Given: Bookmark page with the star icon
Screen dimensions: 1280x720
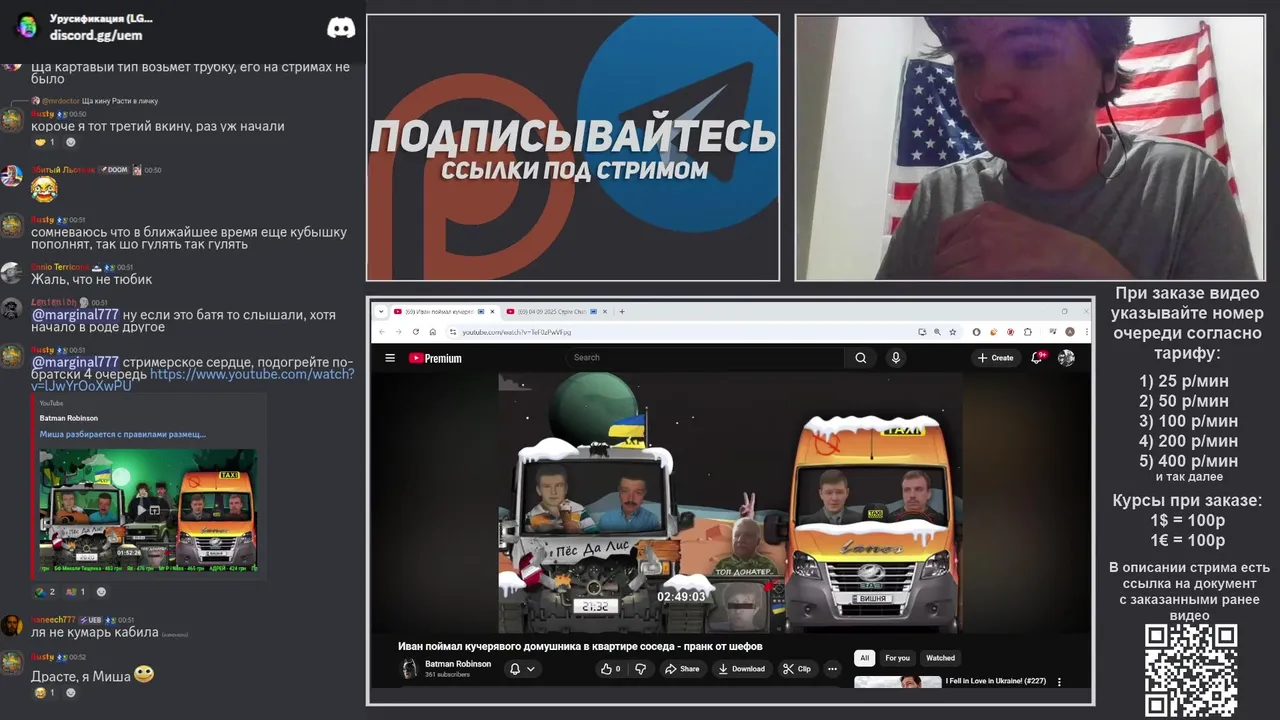Looking at the screenshot, I should (x=952, y=332).
